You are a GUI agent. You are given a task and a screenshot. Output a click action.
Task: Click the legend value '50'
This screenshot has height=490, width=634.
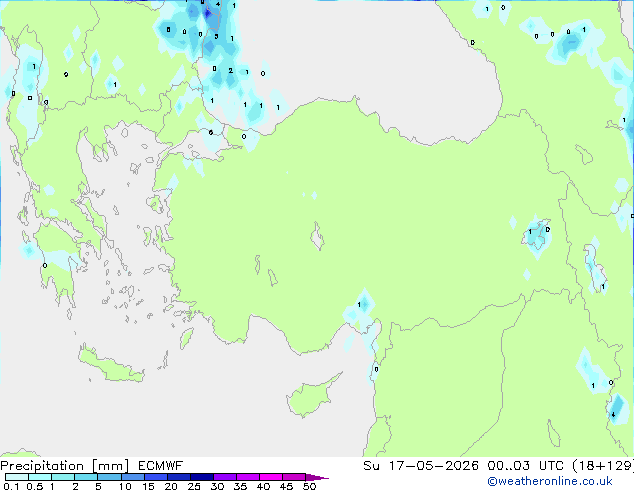tap(309, 486)
